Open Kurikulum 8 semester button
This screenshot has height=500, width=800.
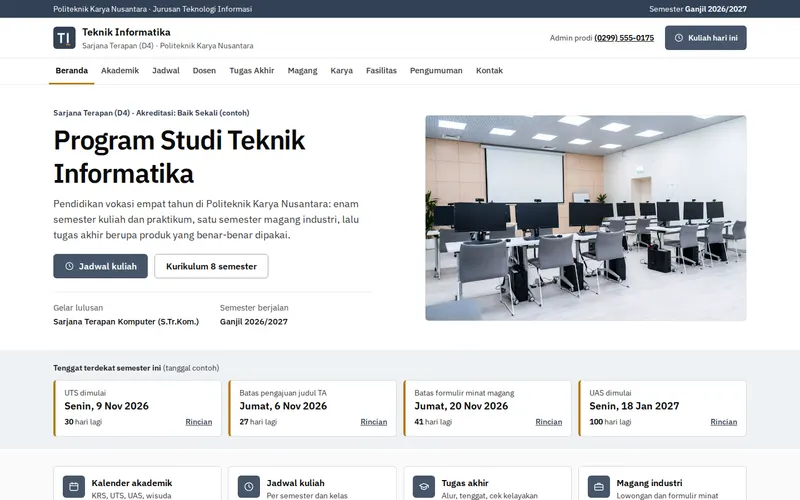(x=211, y=266)
